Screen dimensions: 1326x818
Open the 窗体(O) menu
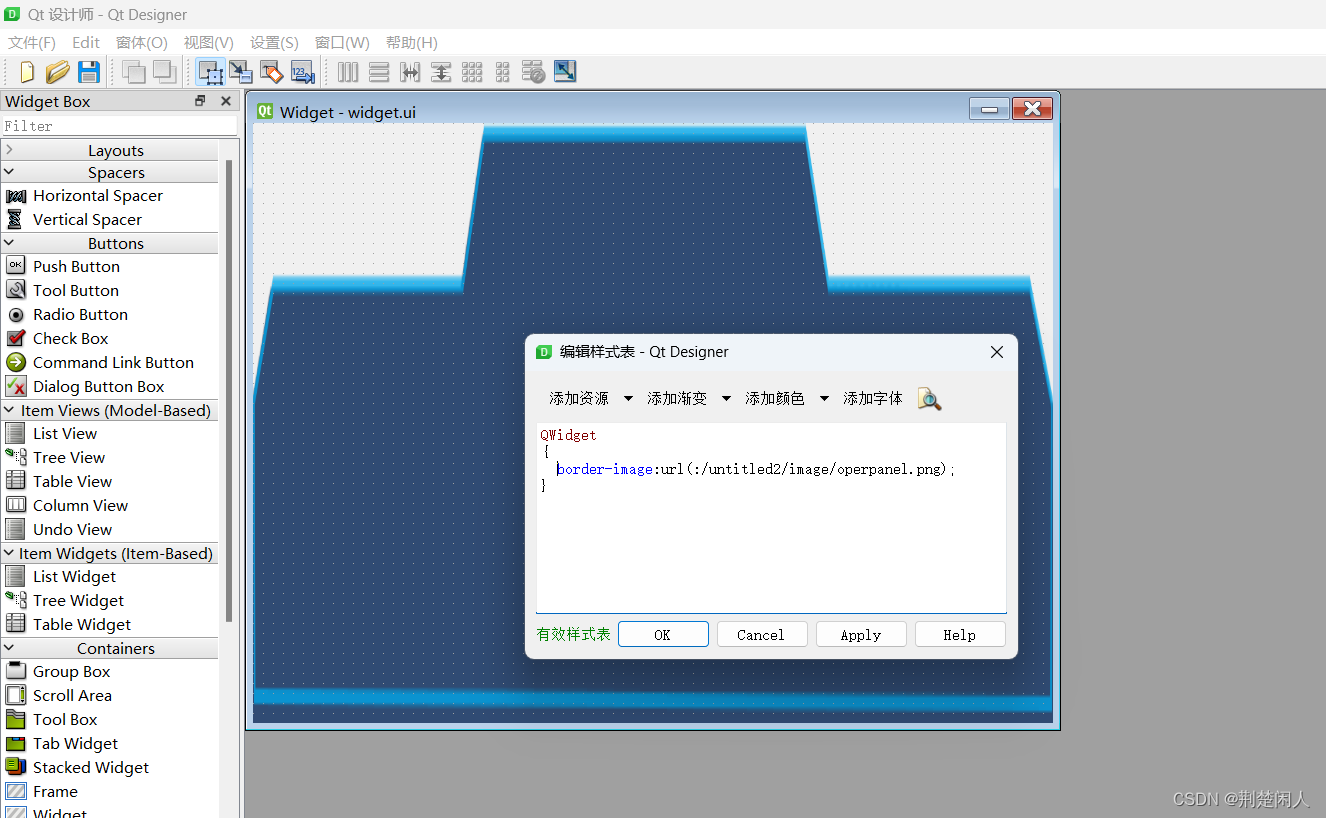(142, 42)
